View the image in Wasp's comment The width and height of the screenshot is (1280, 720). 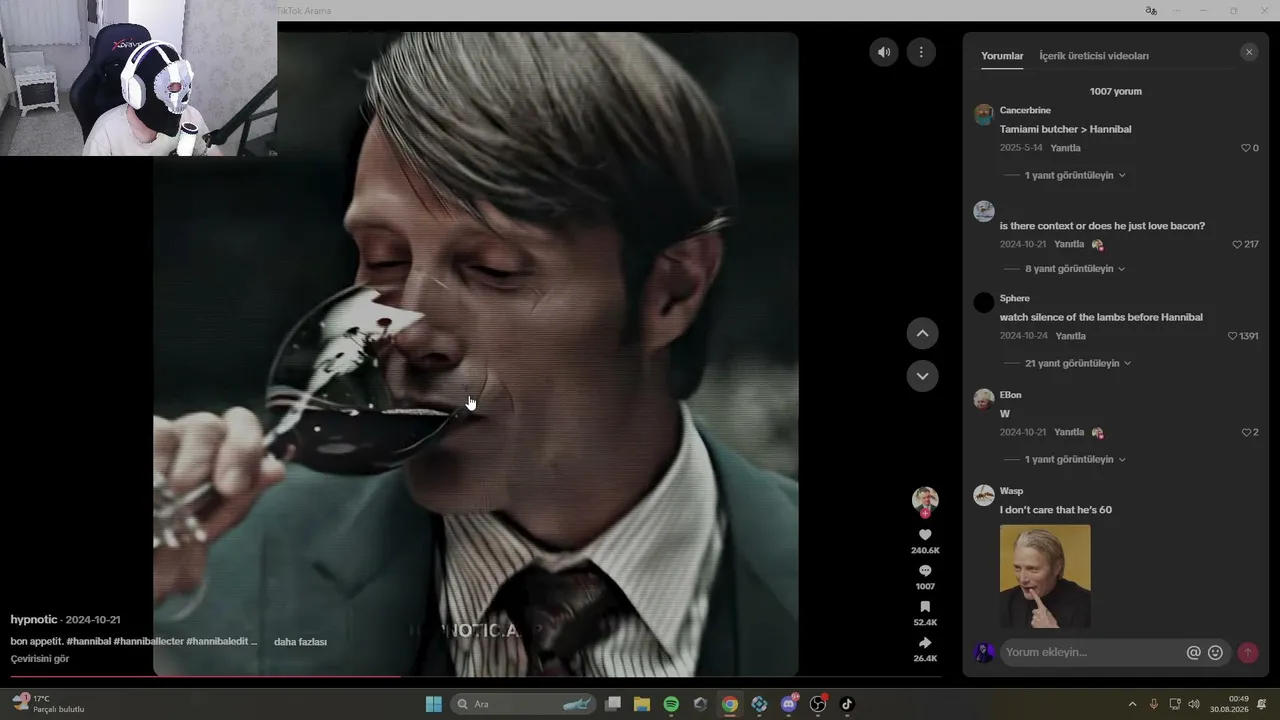click(1045, 577)
